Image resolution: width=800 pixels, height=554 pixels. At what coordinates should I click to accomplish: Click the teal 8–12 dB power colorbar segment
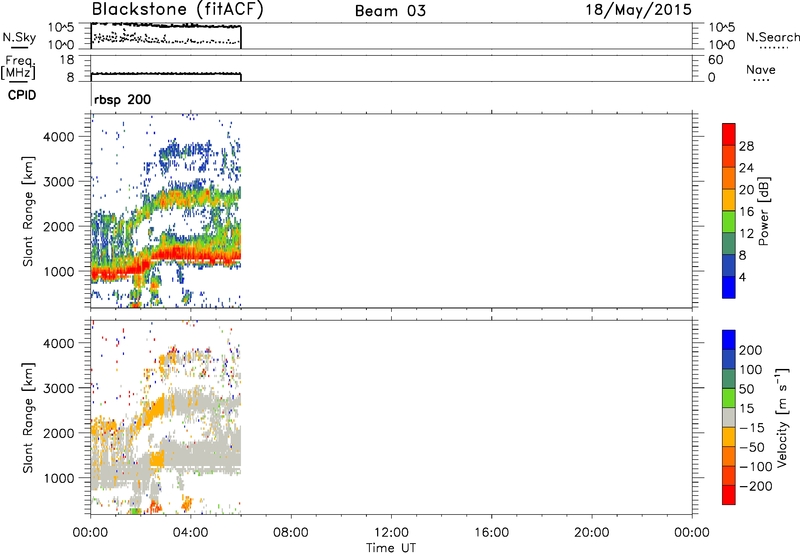tap(729, 244)
